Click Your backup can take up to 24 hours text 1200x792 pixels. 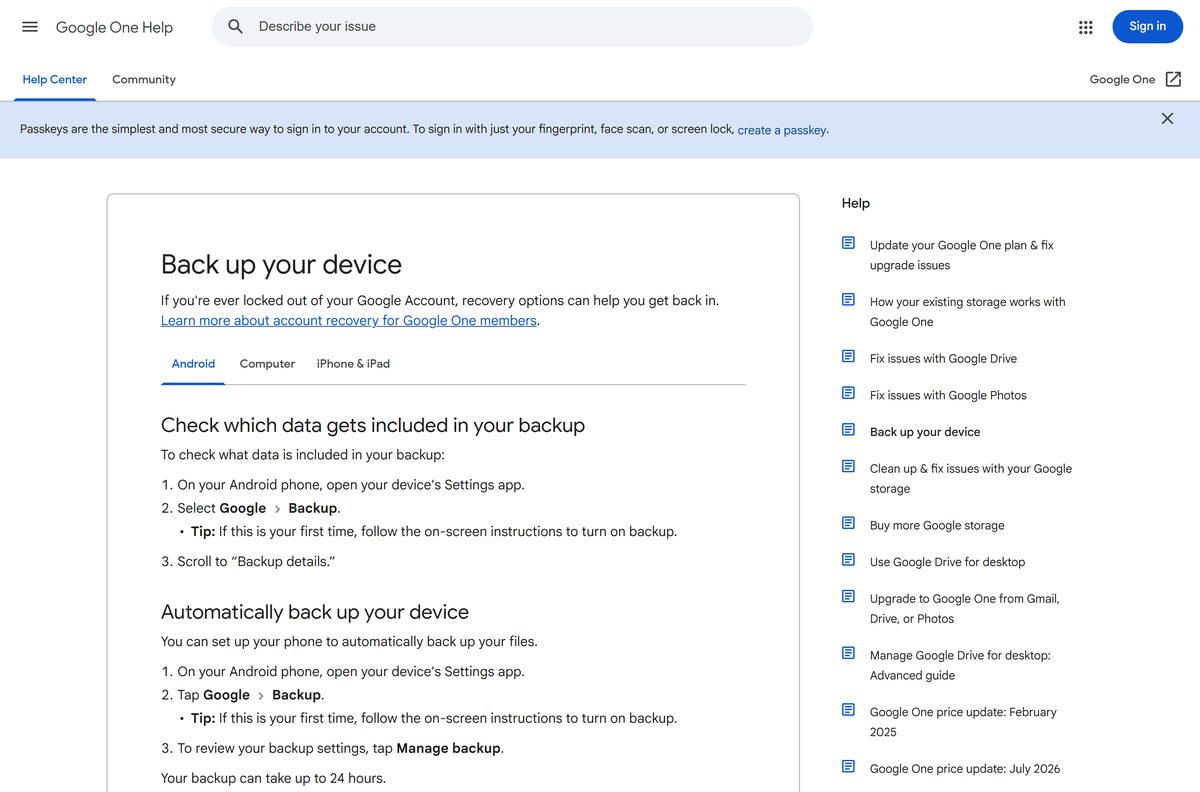click(273, 778)
